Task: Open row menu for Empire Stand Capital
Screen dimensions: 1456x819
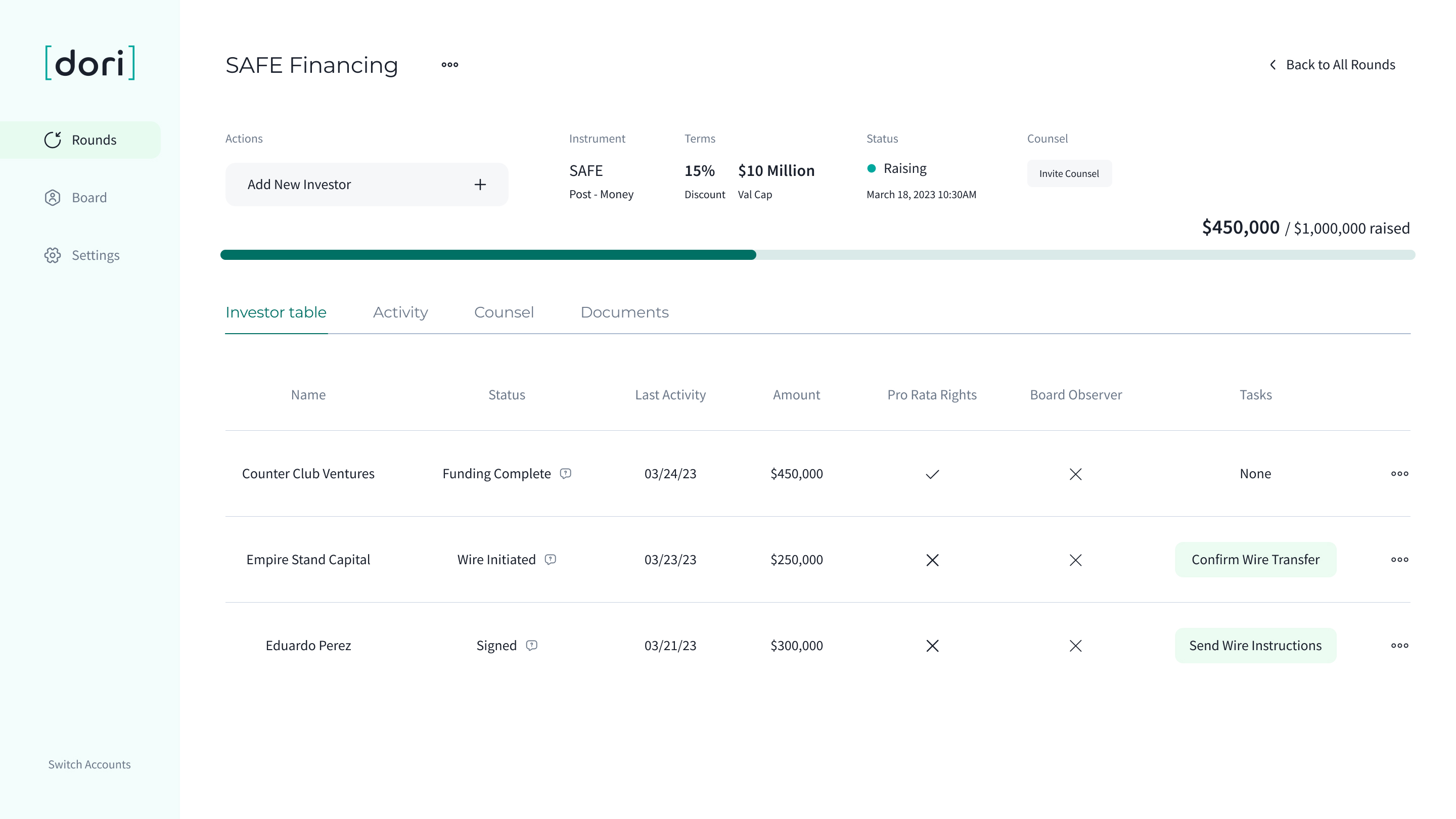Action: coord(1399,560)
